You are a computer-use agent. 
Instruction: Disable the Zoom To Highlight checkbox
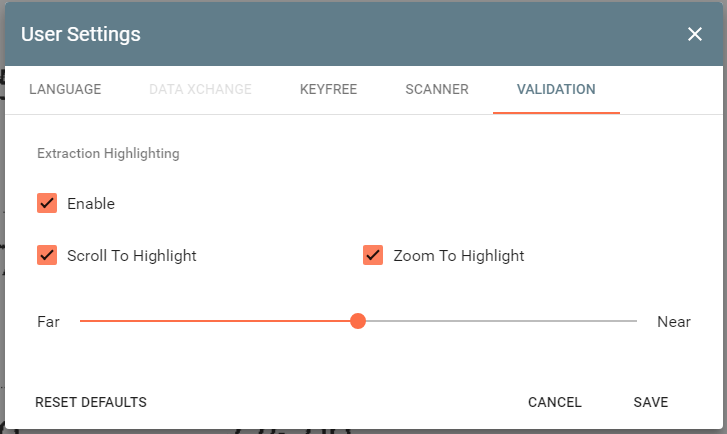tap(373, 255)
